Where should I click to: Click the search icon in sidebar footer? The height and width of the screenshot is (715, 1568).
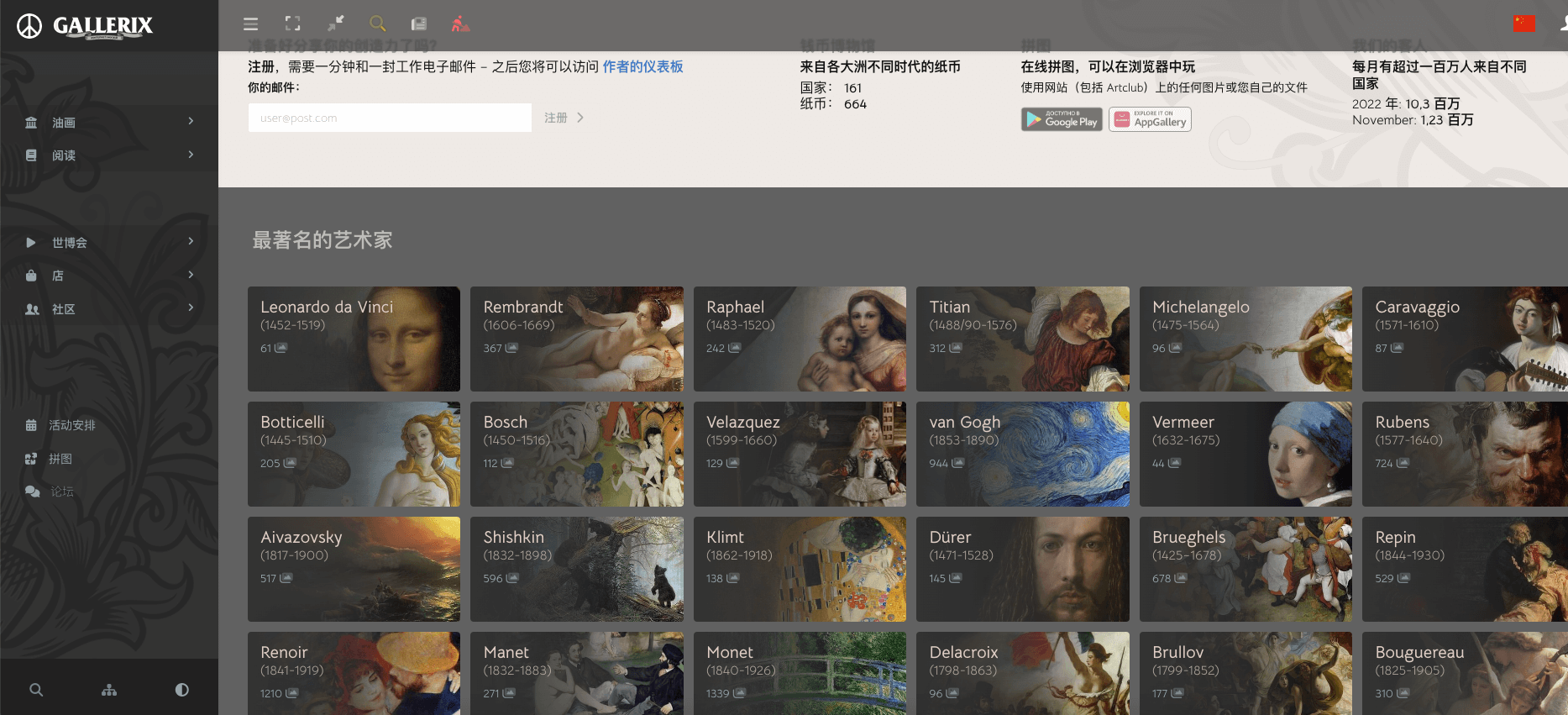coord(36,690)
